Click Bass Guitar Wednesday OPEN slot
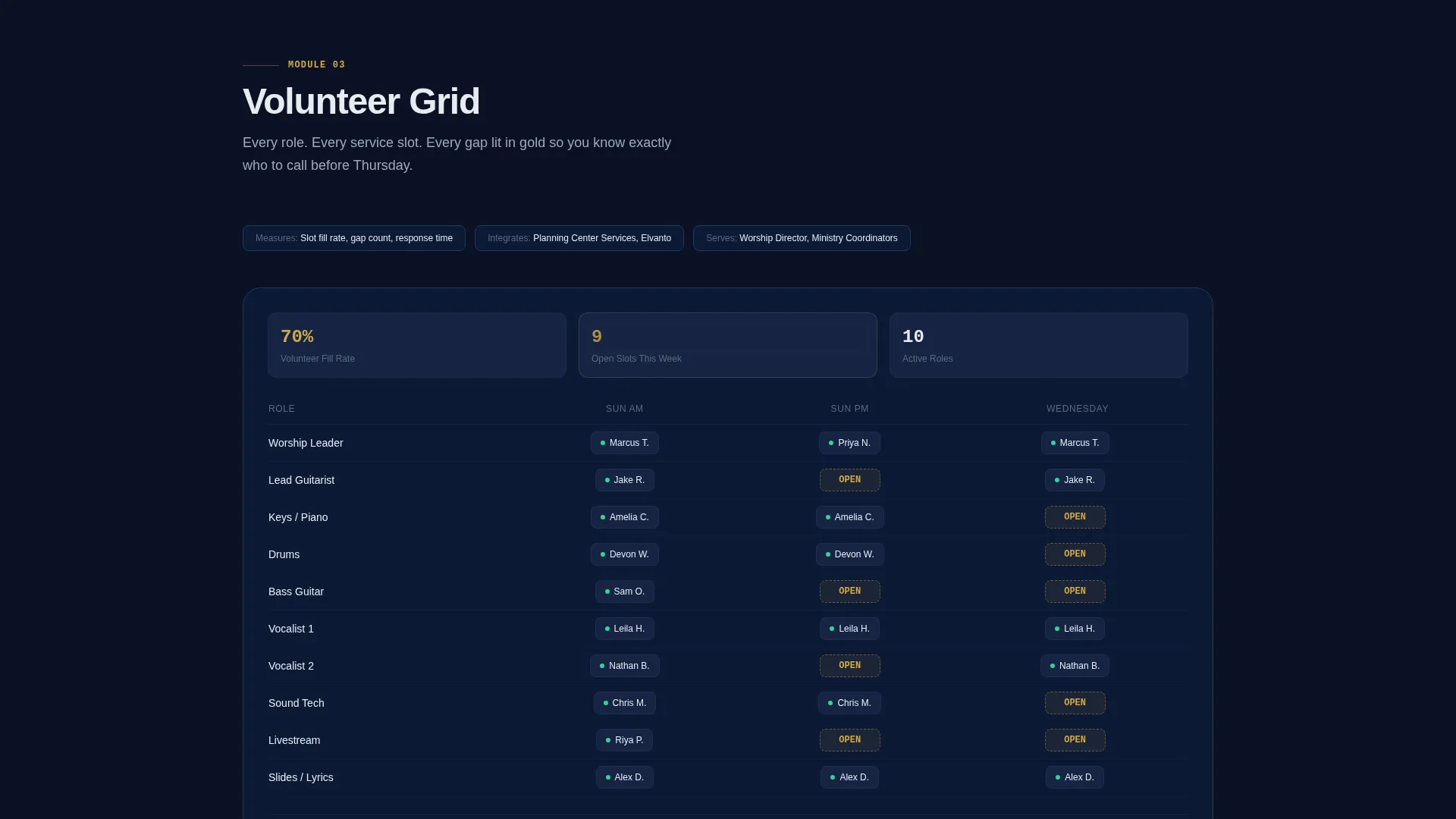The width and height of the screenshot is (1456, 819). click(1075, 591)
